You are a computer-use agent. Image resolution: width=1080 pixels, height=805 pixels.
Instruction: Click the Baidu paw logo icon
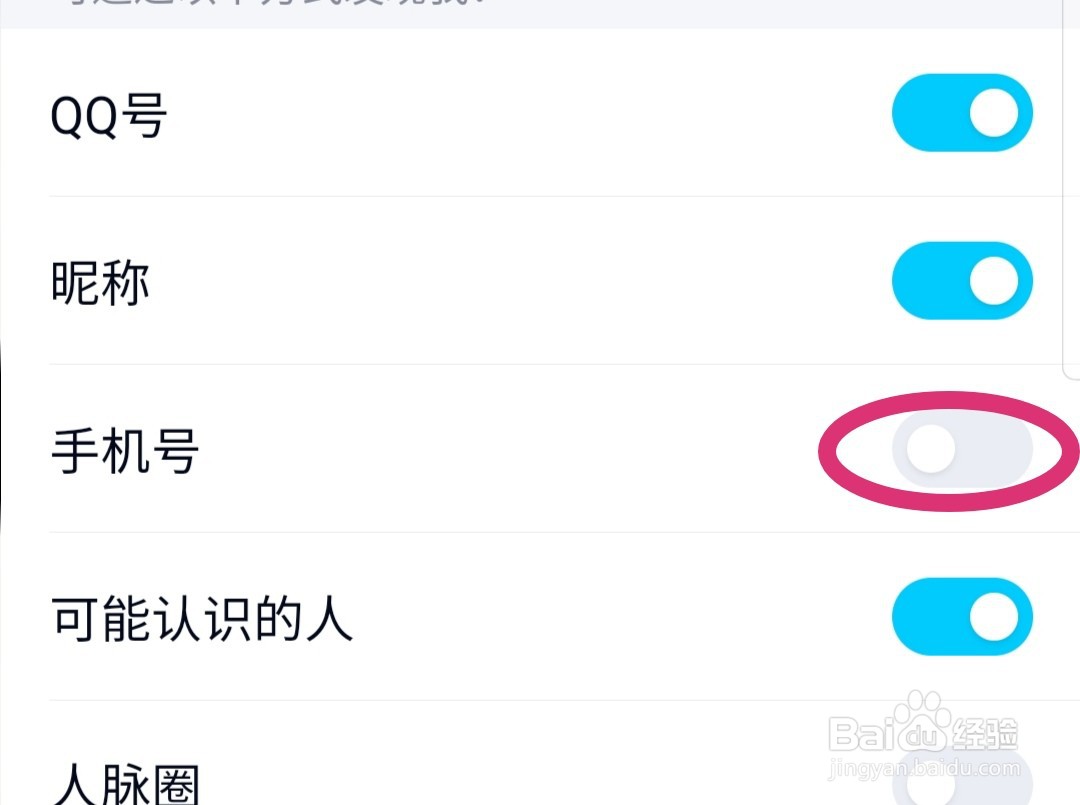point(922,722)
